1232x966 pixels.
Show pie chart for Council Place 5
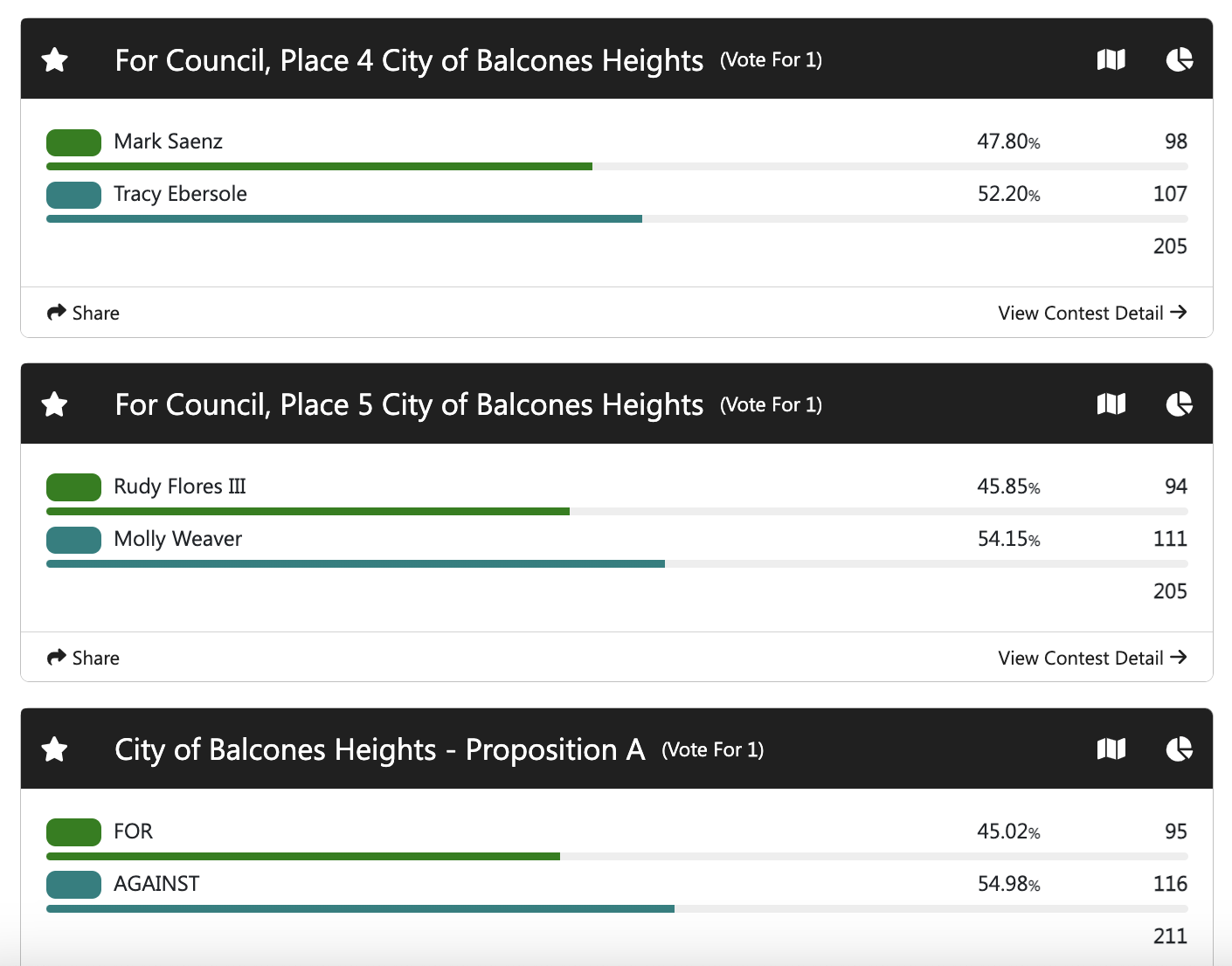pos(1179,404)
